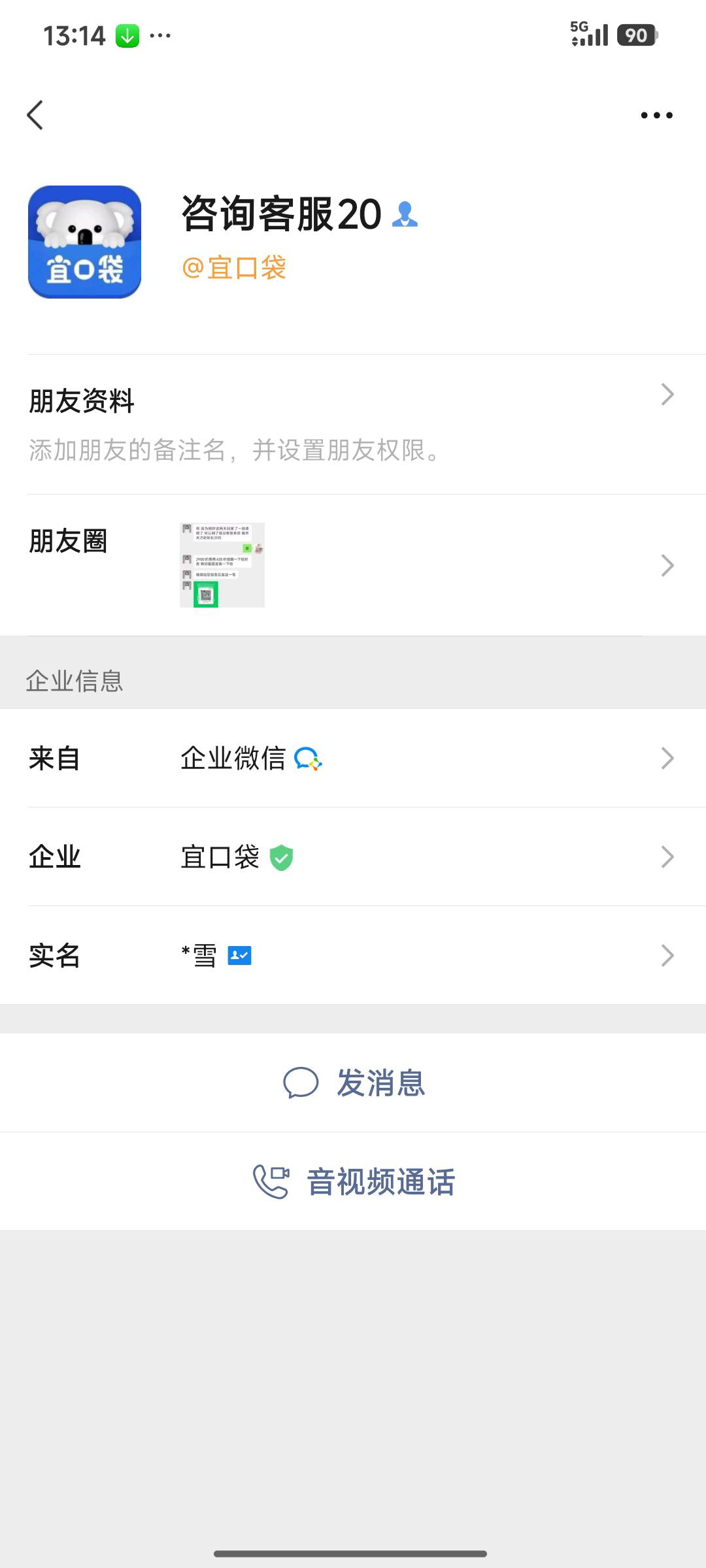Viewport: 706px width, 1568px height.
Task: Tap the blue person icon beside 咨询客服20
Action: click(x=405, y=214)
